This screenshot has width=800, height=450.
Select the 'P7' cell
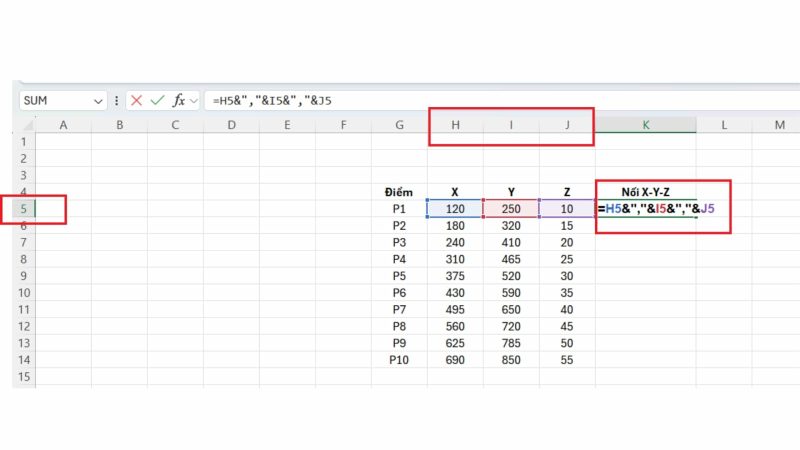[399, 310]
